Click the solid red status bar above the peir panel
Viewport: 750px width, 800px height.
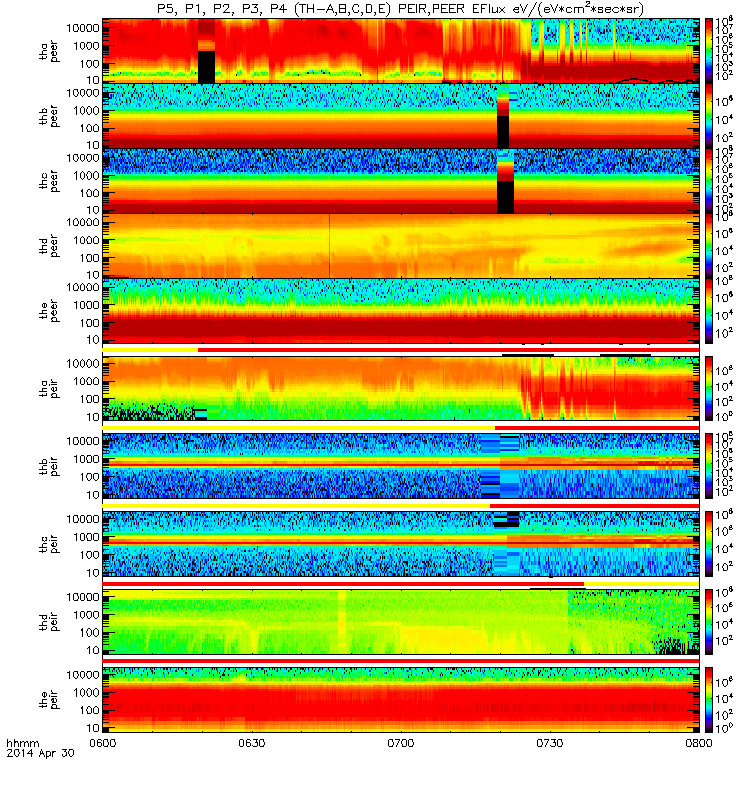pos(401,661)
